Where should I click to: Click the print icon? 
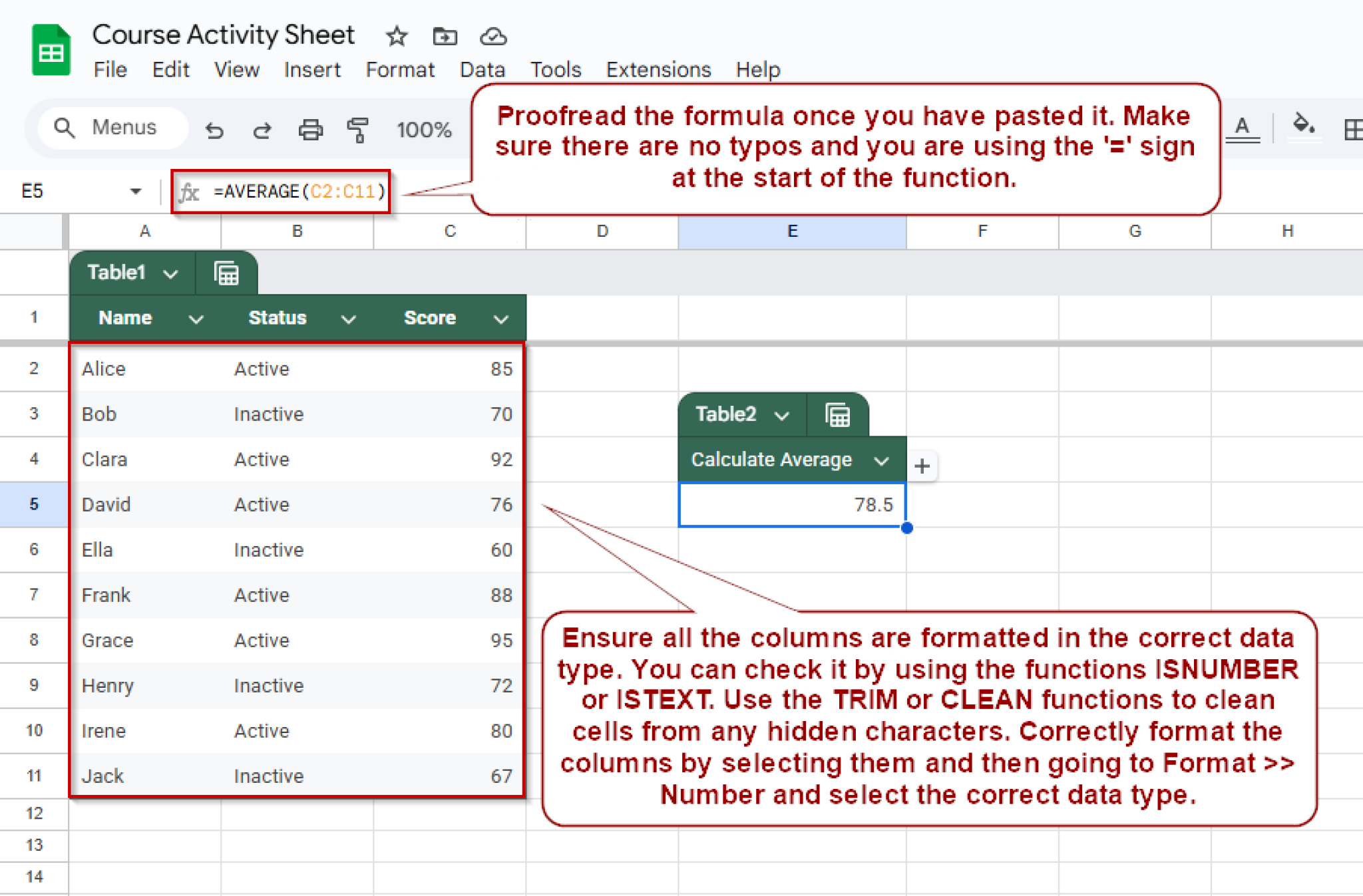[310, 130]
